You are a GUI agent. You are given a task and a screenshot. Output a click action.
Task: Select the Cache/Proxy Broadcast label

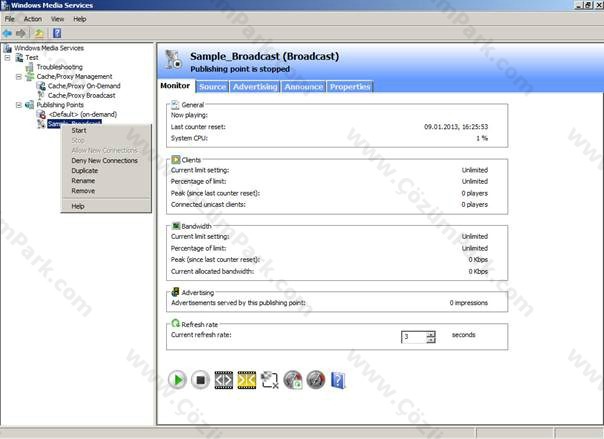82,95
